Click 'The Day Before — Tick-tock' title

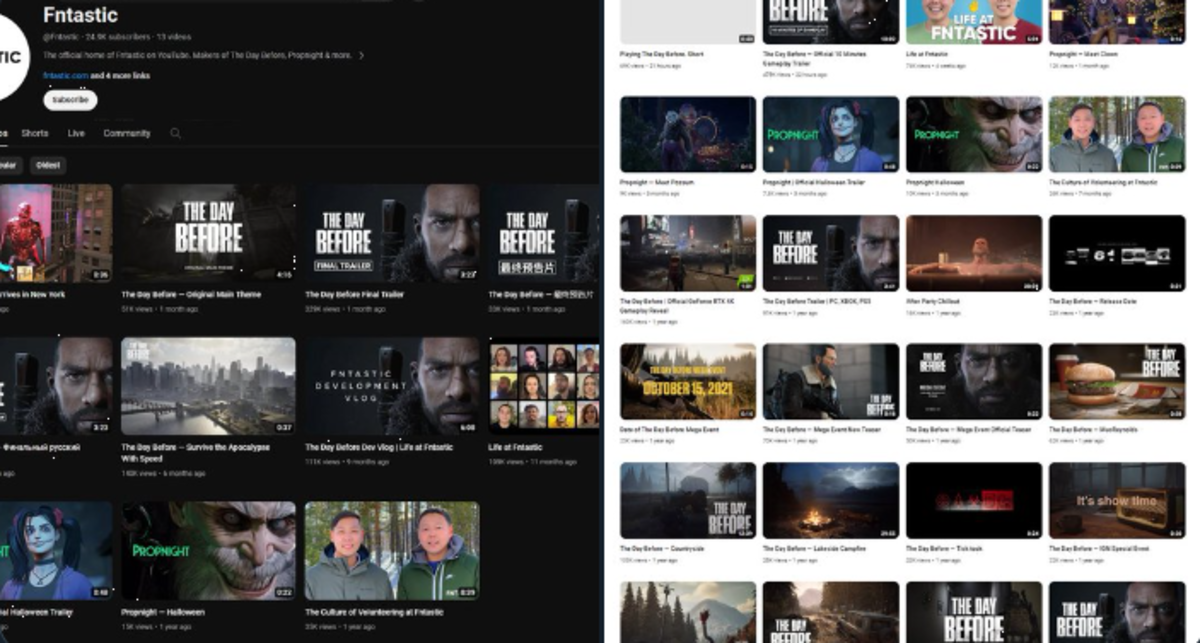pyautogui.click(x=946, y=549)
